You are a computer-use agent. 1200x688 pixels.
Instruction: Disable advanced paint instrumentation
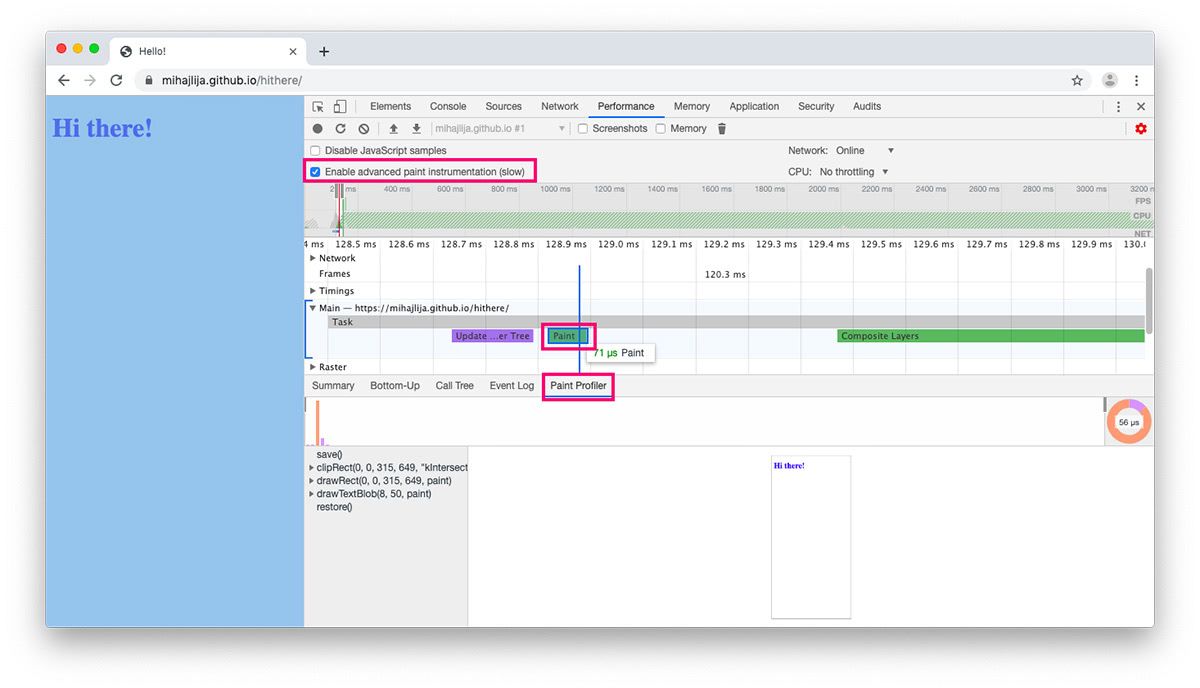click(316, 171)
